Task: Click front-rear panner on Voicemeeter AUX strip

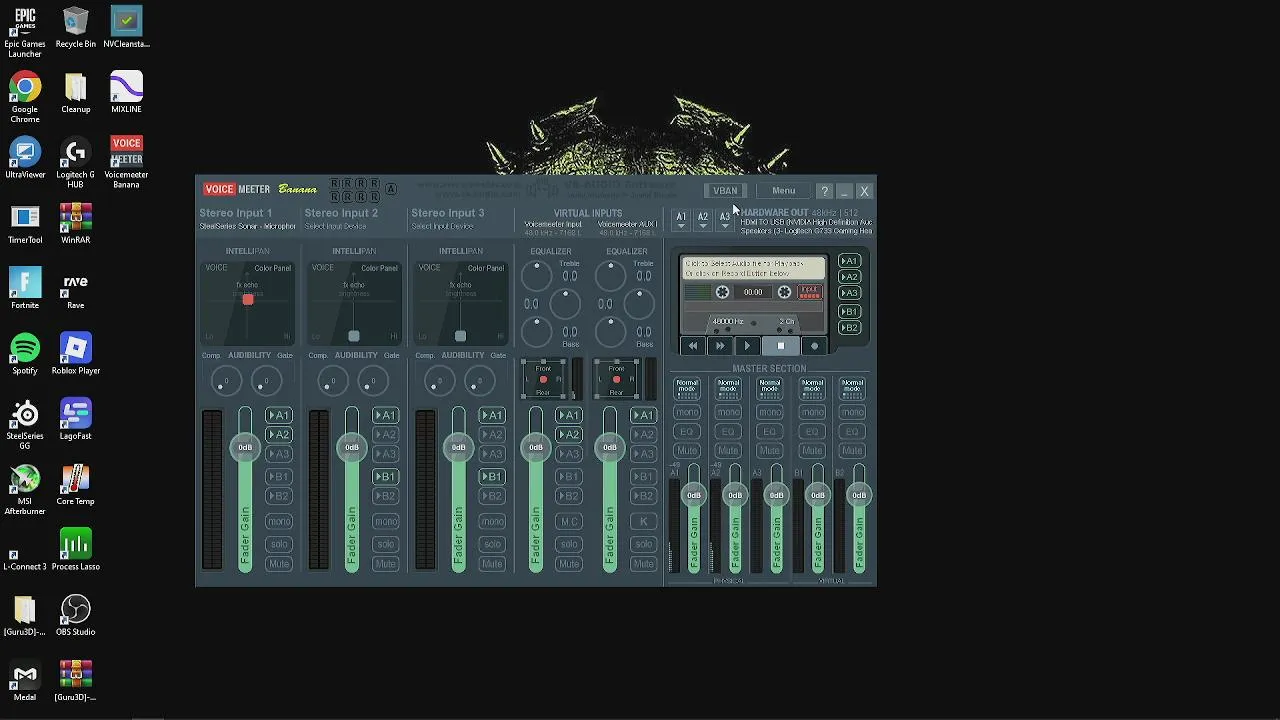Action: [616, 379]
